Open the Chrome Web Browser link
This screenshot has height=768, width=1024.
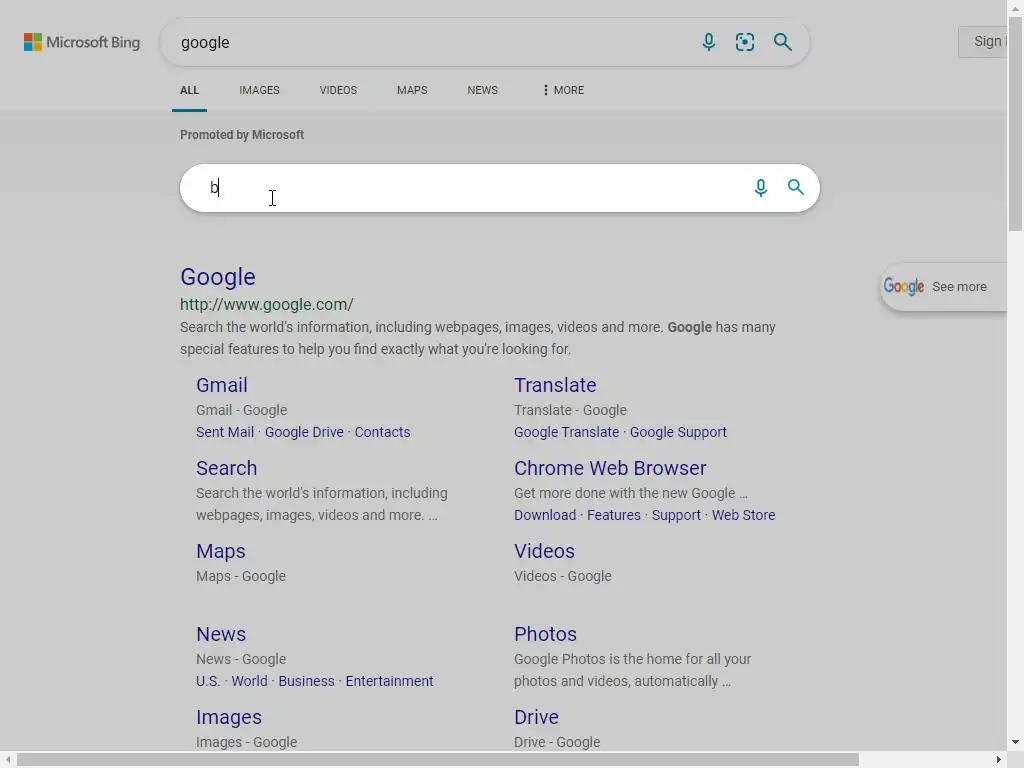[x=610, y=468]
